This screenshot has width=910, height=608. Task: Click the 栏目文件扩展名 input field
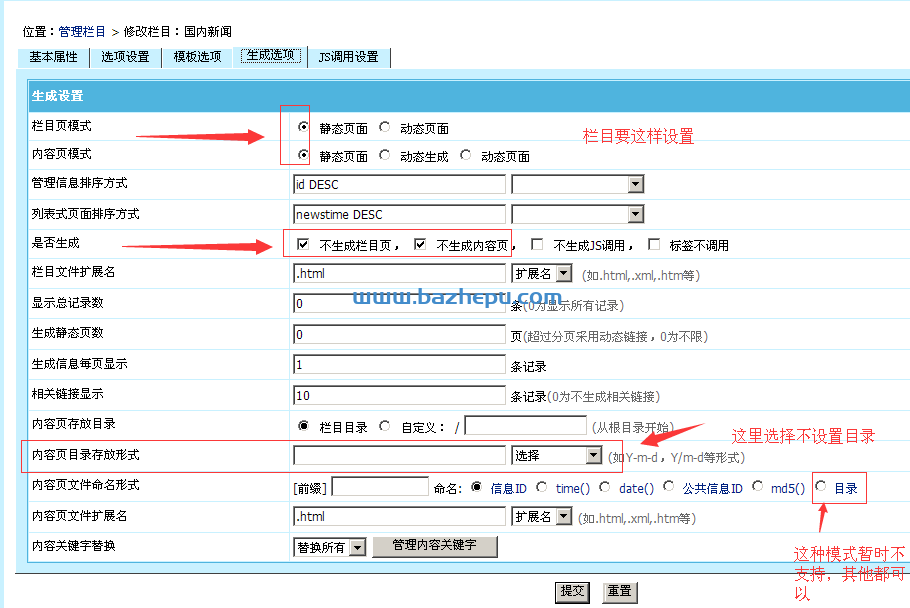click(x=399, y=273)
